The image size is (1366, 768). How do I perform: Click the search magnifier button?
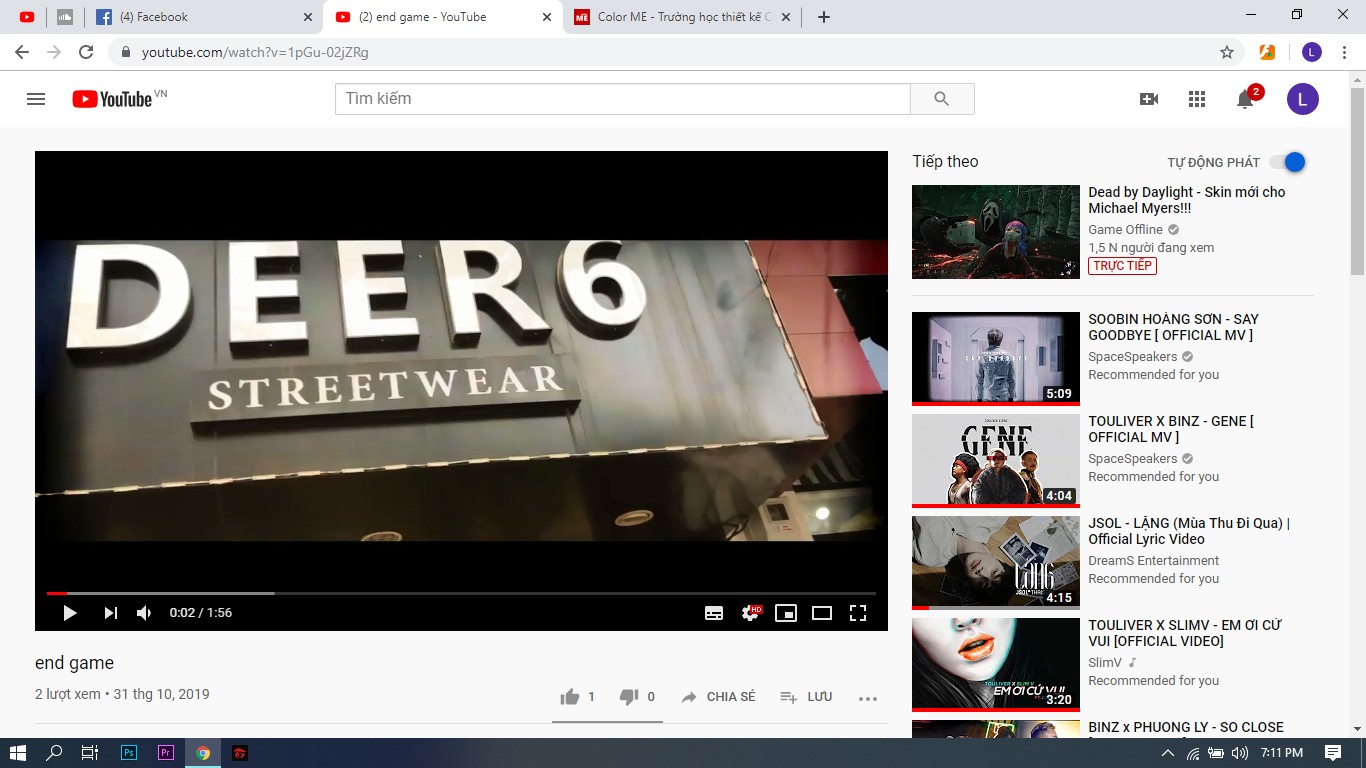[941, 99]
